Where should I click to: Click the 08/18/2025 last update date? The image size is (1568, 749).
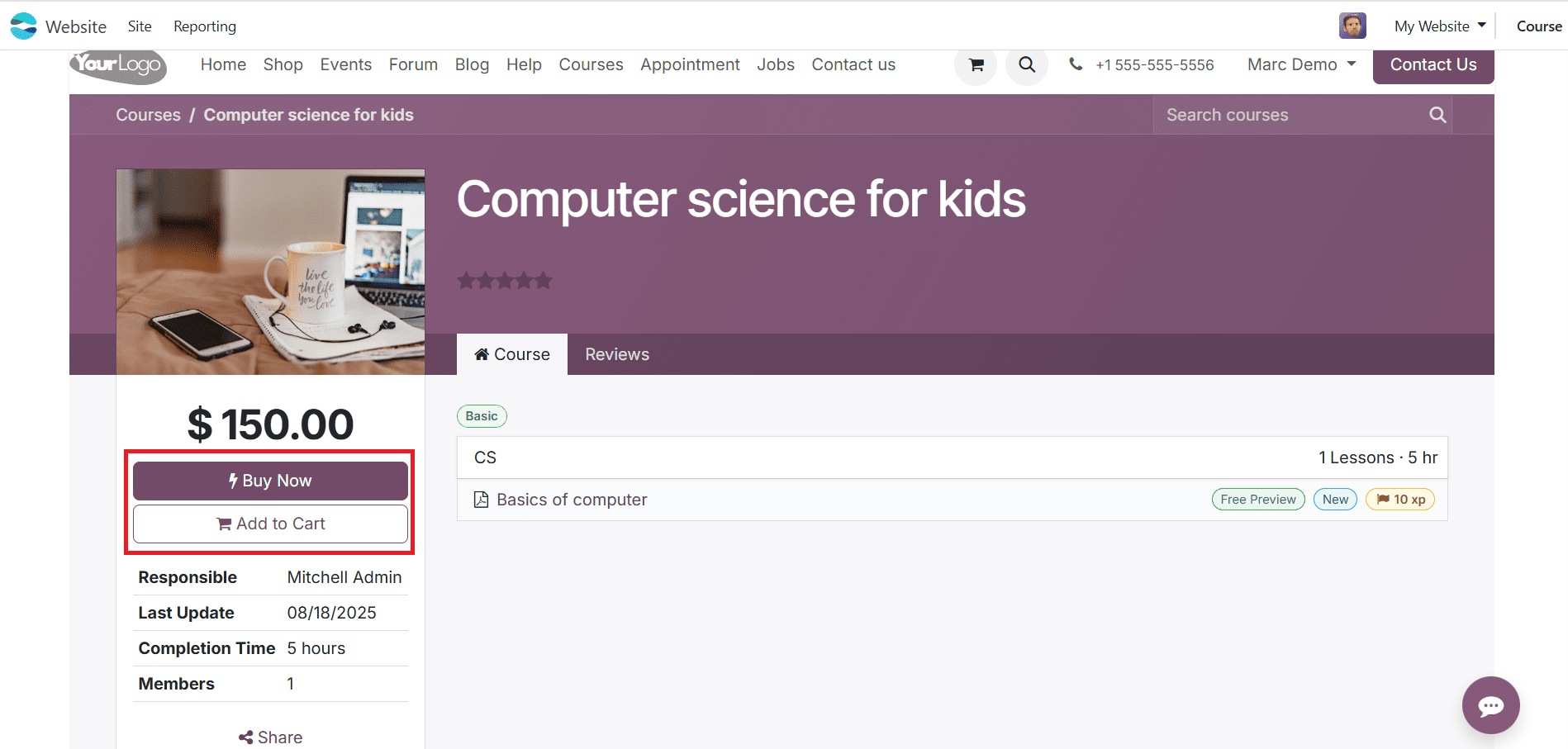click(331, 613)
